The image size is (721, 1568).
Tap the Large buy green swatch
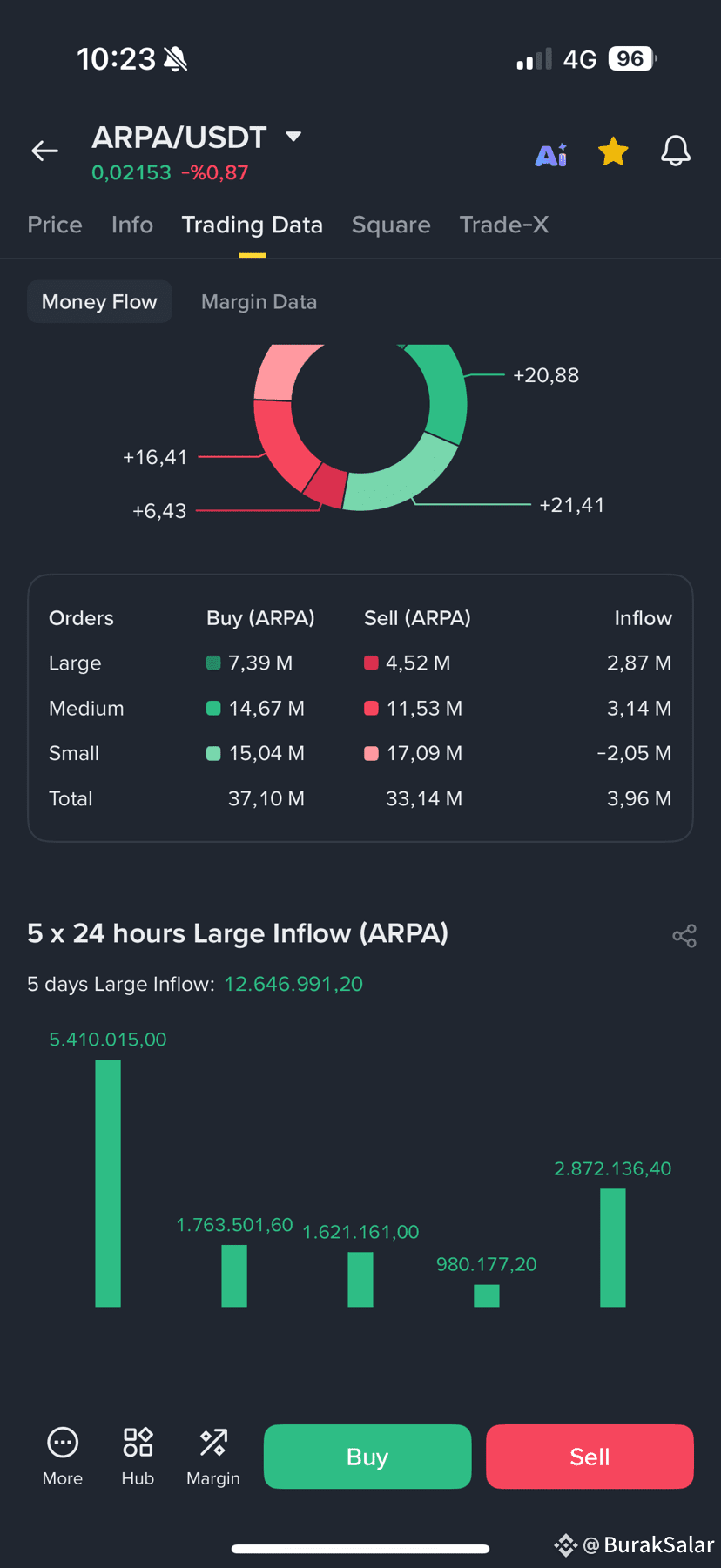[213, 663]
